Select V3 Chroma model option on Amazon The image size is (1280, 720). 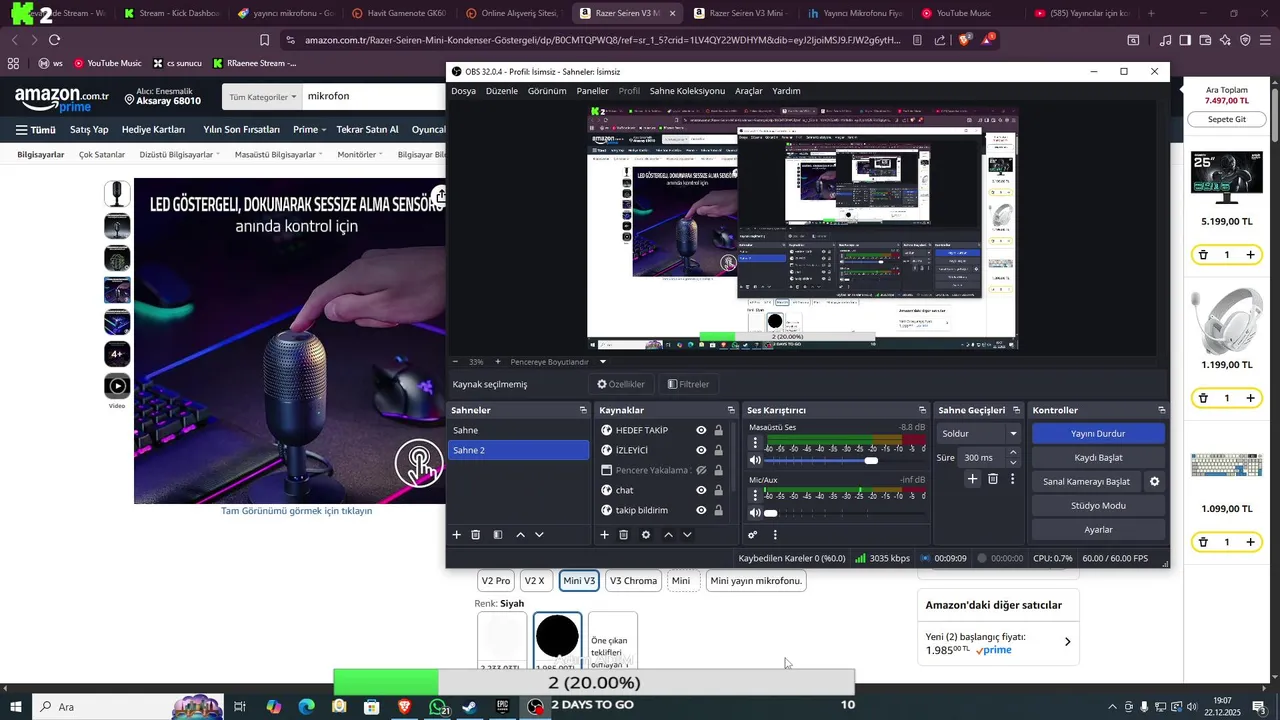click(x=634, y=581)
